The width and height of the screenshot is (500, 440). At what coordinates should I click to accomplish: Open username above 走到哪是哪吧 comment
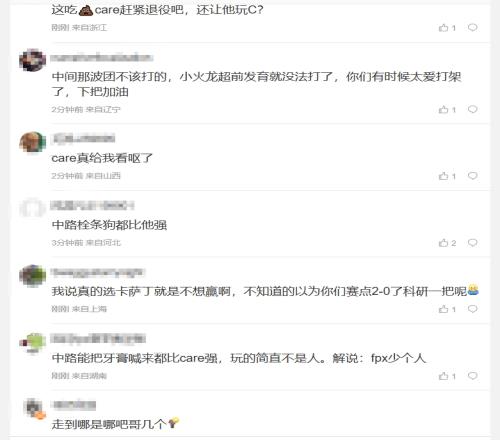[73, 405]
